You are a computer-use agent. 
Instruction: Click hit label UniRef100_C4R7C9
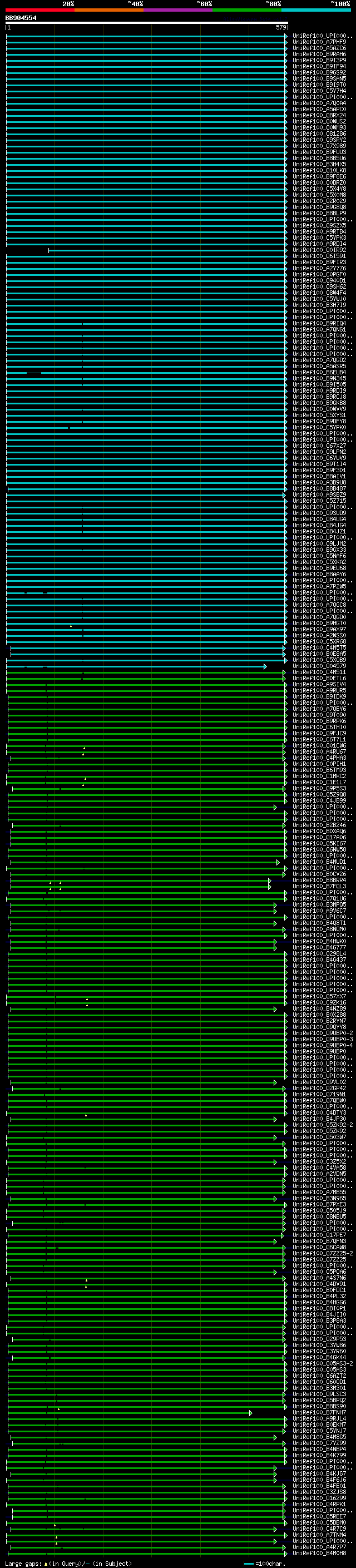pos(319,1529)
